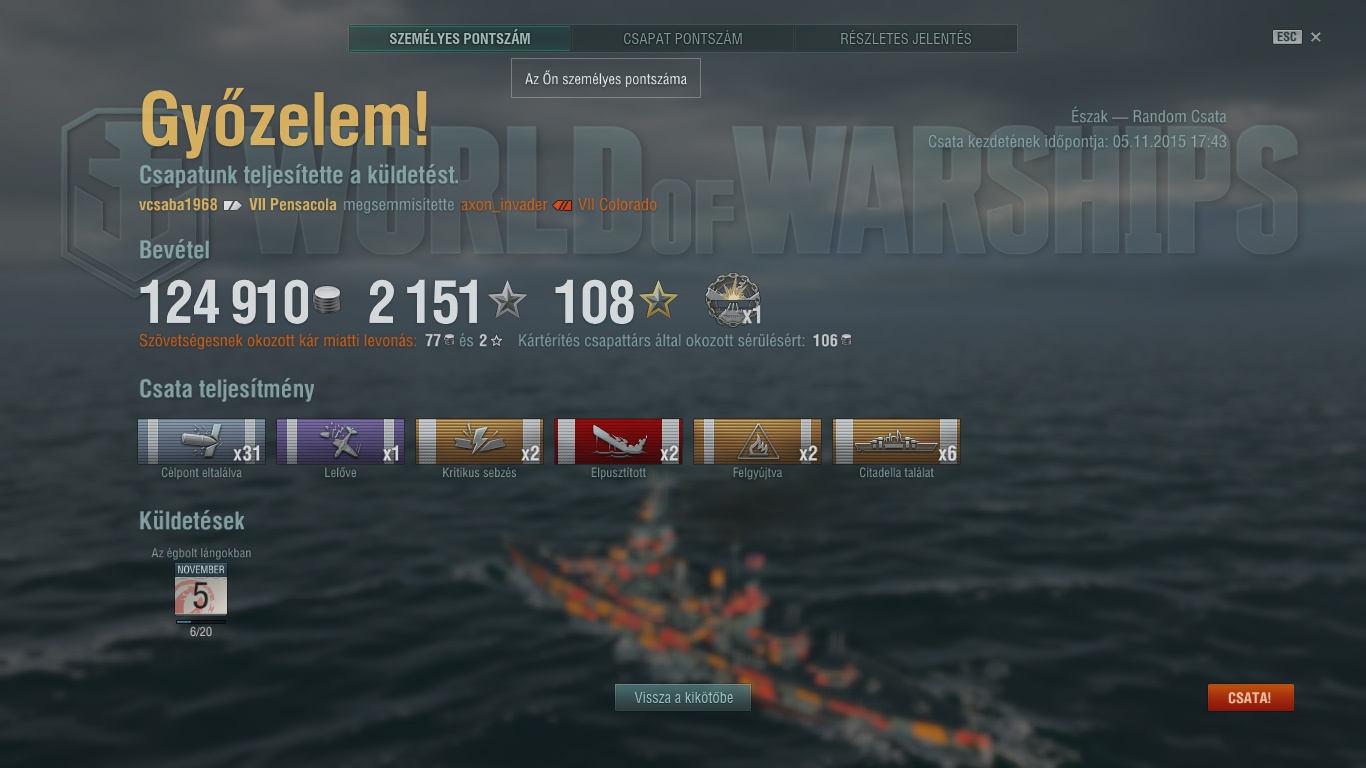Image resolution: width=1366 pixels, height=768 pixels.
Task: Select the Felgyújtva fire ribbon
Action: click(x=757, y=441)
